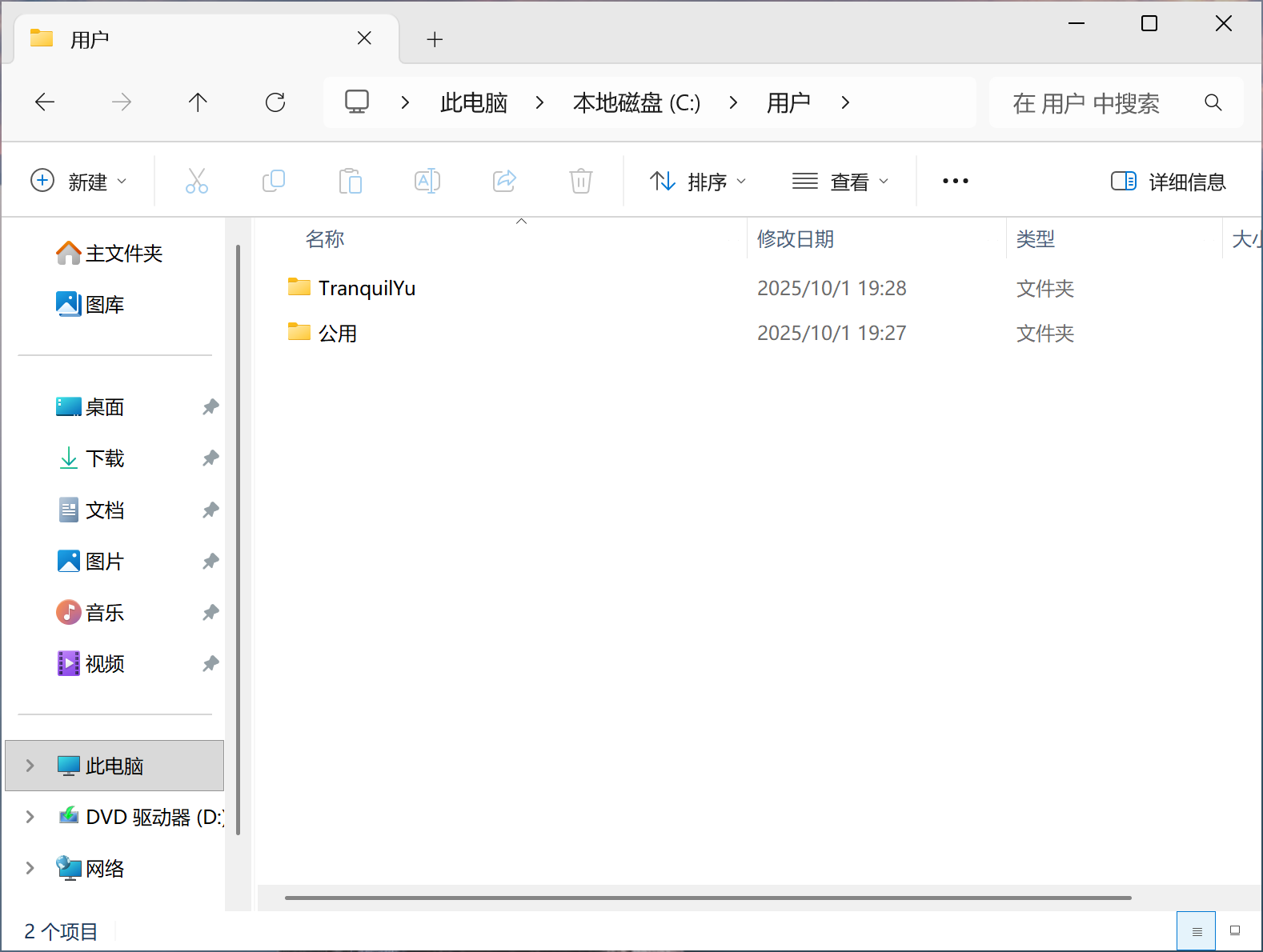1263x952 pixels.
Task: Switch to details list view layout
Action: [1197, 931]
